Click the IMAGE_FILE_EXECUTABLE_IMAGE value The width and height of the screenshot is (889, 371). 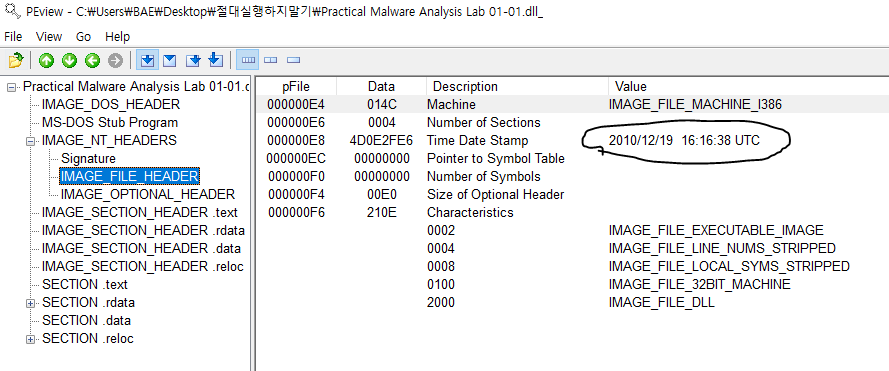[716, 230]
